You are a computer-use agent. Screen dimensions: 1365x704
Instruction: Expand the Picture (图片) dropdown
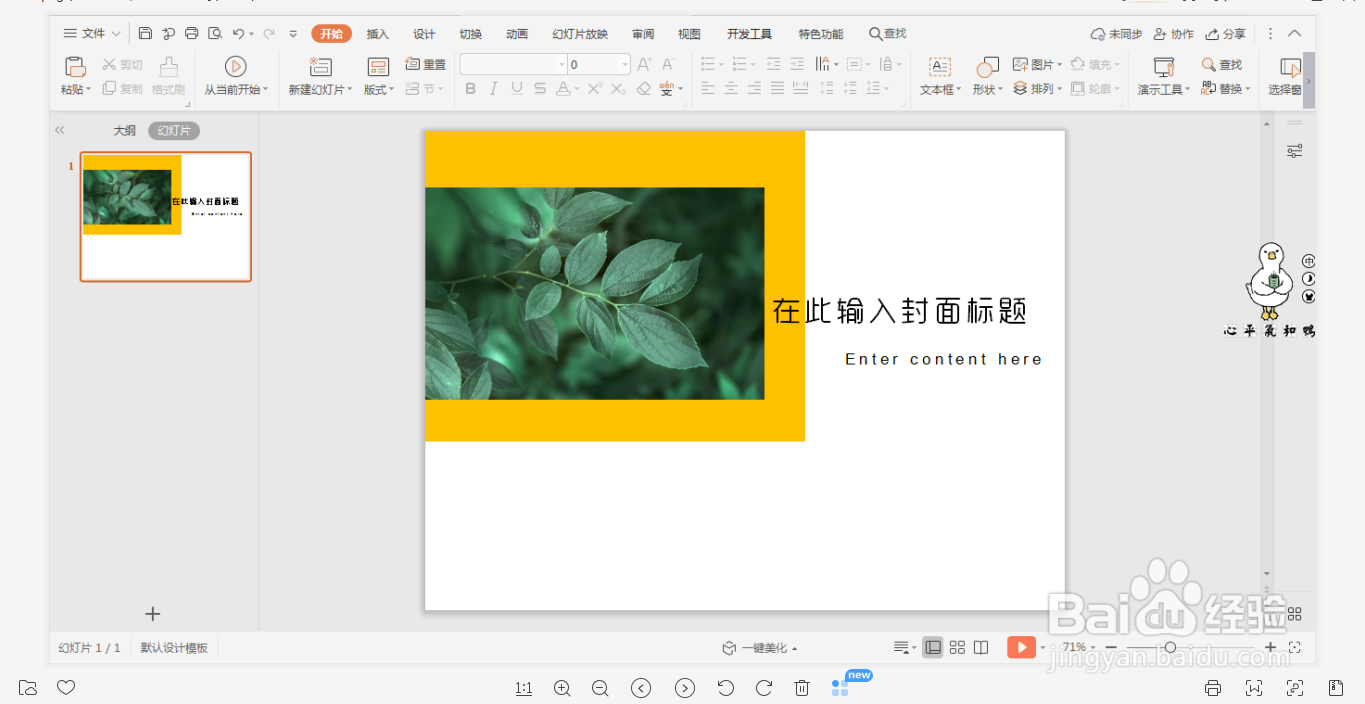1060,65
